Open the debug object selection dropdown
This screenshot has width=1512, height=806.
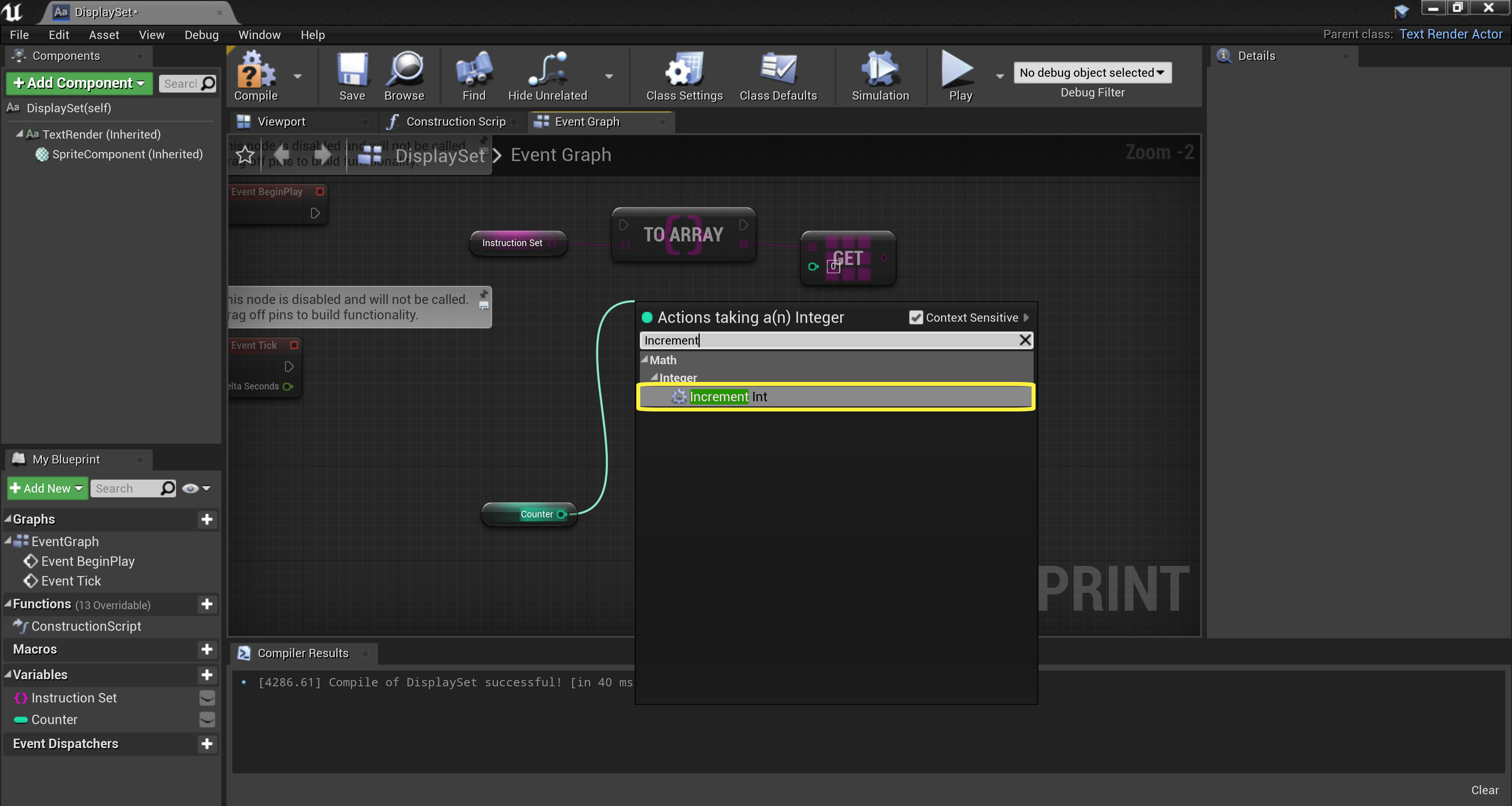pyautogui.click(x=1092, y=73)
